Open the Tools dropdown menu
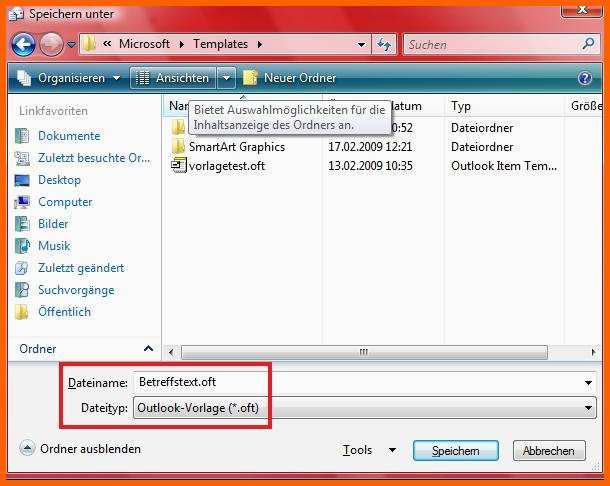 [x=369, y=450]
